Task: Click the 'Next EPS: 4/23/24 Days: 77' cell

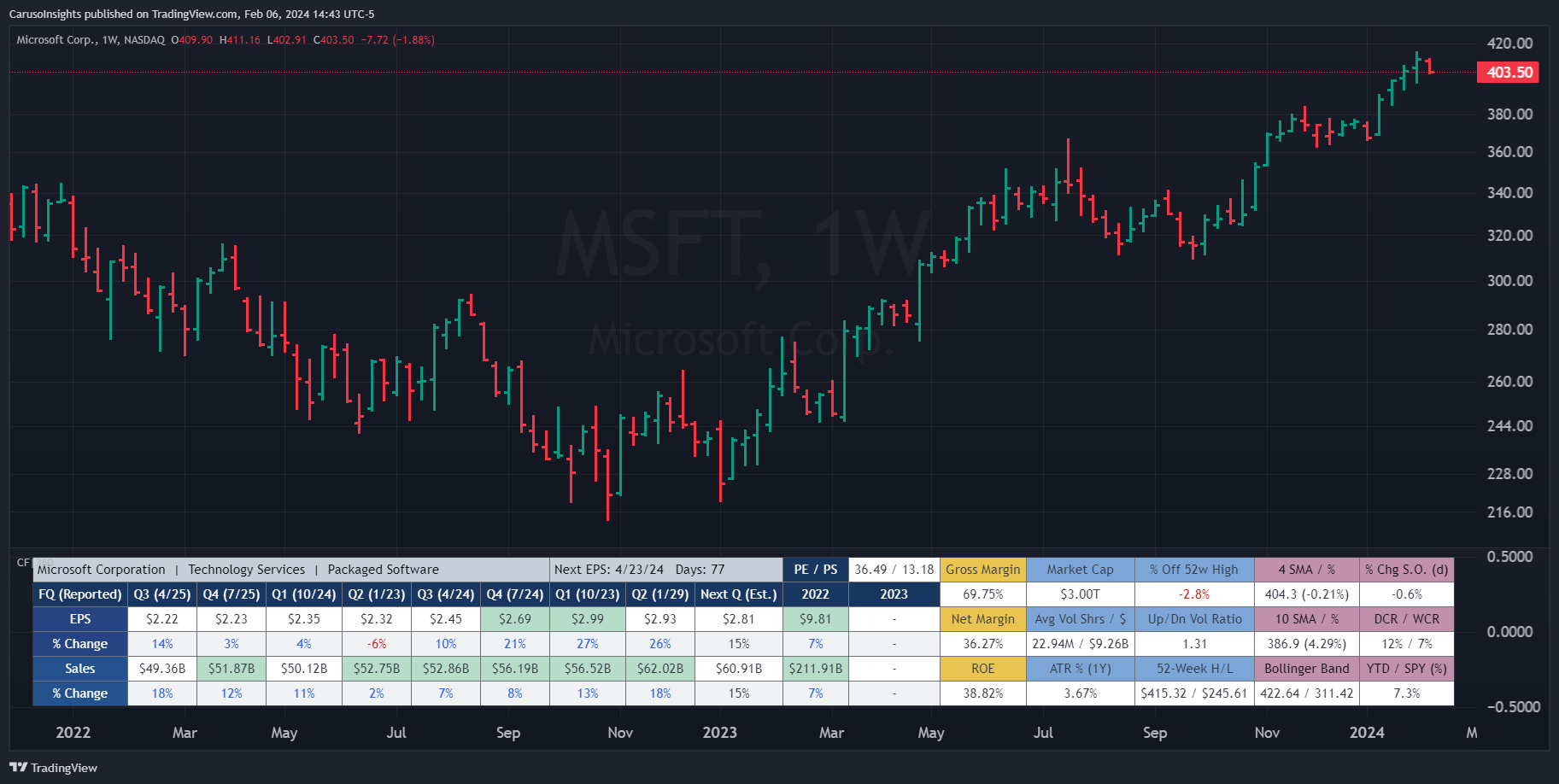Action: (x=666, y=570)
